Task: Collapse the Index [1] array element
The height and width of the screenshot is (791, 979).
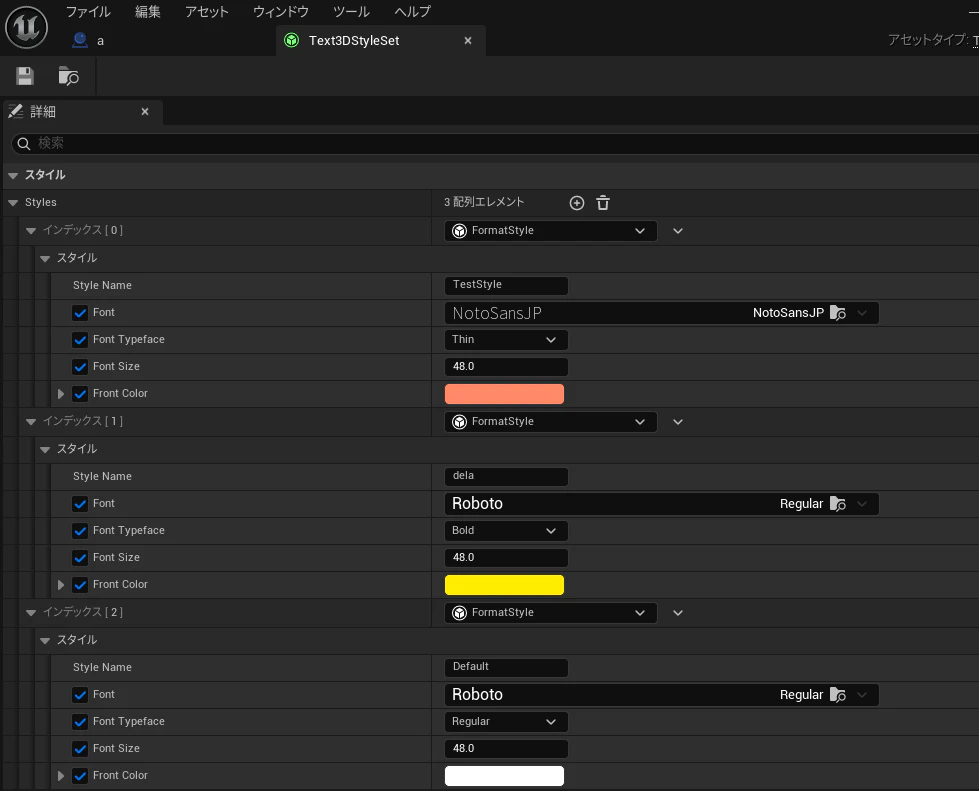Action: click(31, 422)
